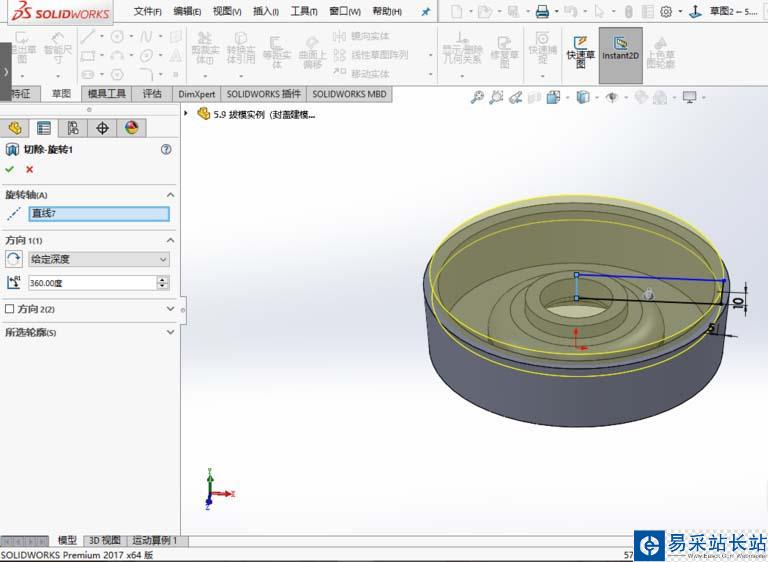The height and width of the screenshot is (562, 768).
Task: Switch to the SOLIDWORKS 插件 tab
Action: [264, 94]
